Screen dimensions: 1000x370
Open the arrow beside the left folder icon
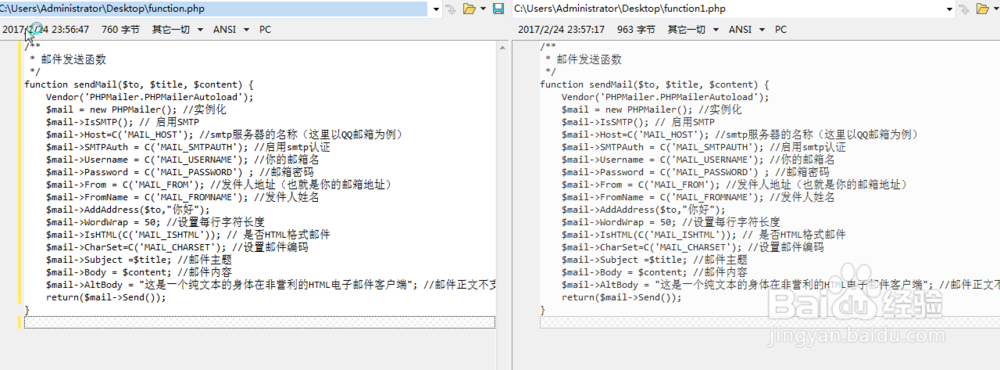coord(483,9)
